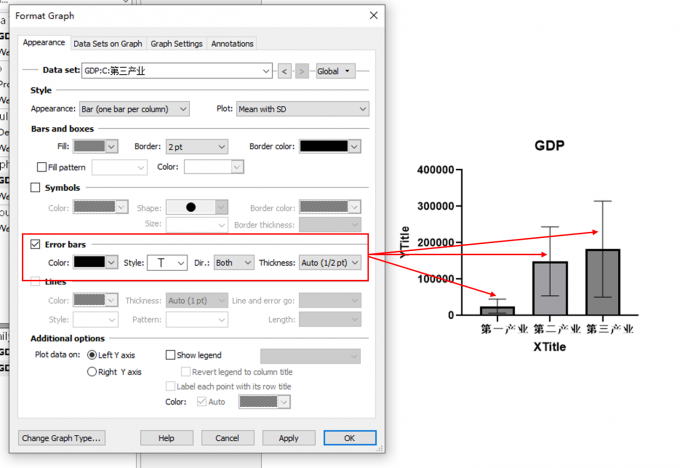Close the Format Graph dialog
The image size is (680, 468).
tap(374, 16)
